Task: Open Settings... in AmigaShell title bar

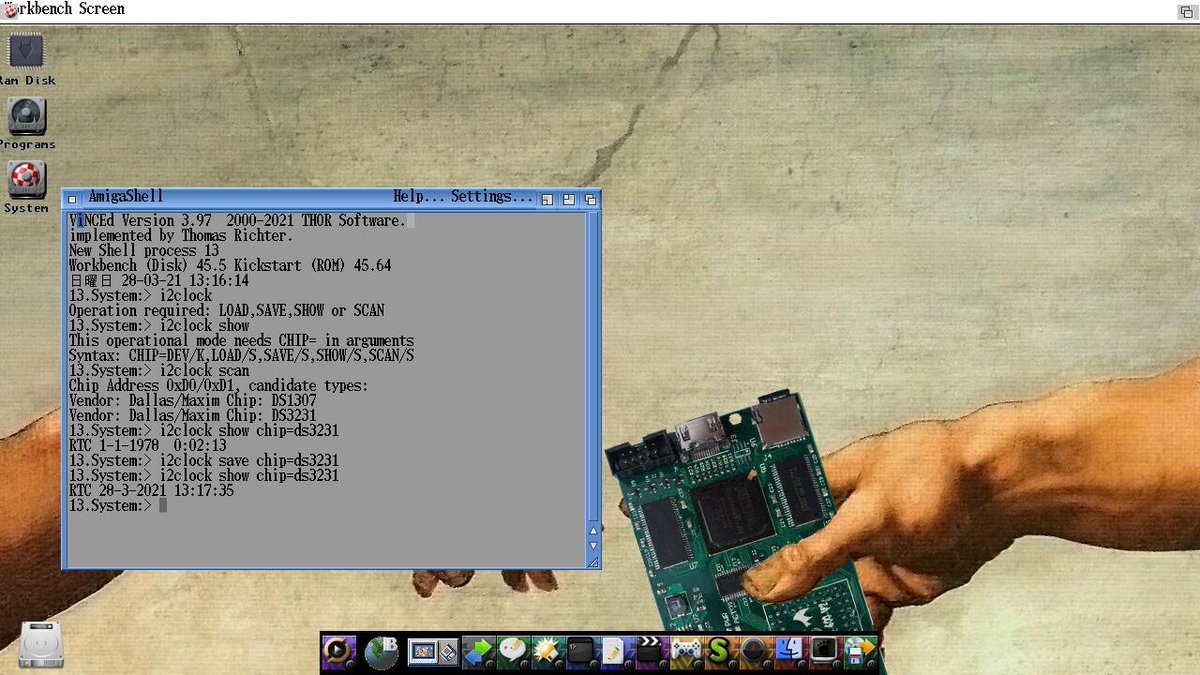Action: 492,197
